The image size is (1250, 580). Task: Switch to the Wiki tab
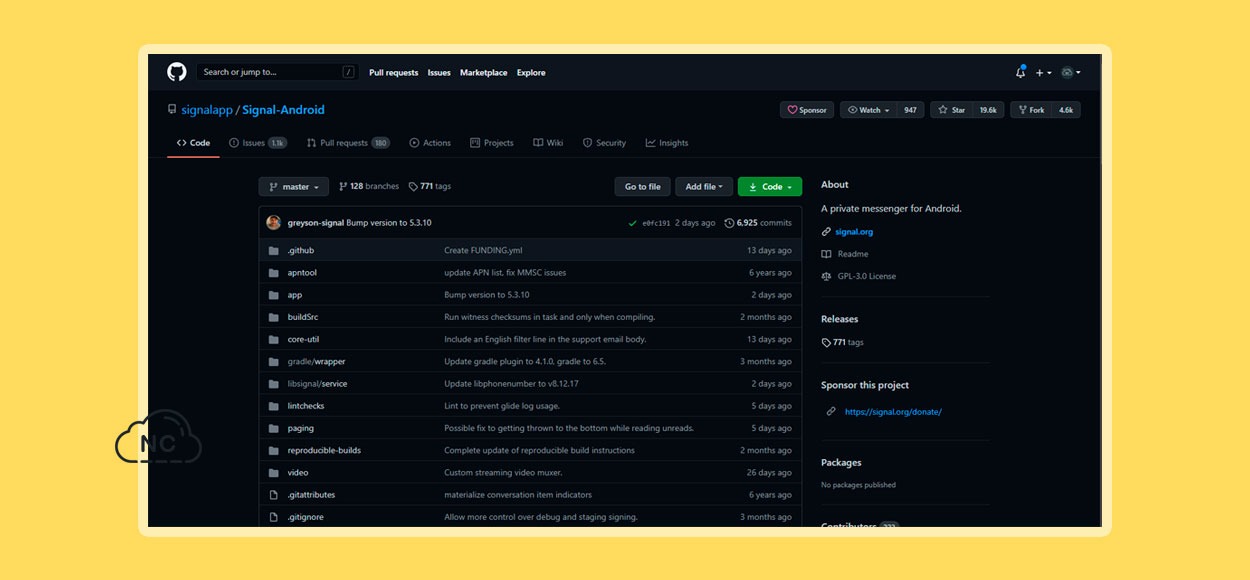(548, 143)
